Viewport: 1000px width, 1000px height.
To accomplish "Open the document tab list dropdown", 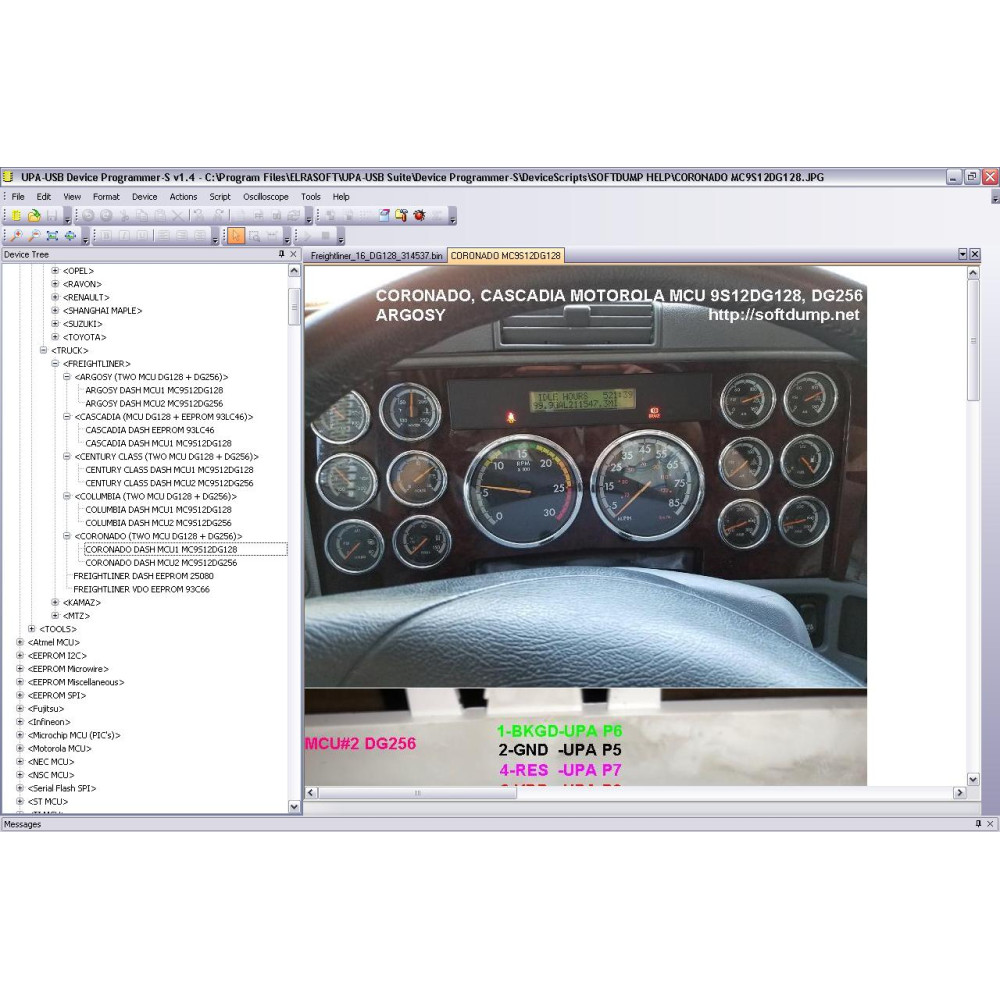I will click(963, 254).
